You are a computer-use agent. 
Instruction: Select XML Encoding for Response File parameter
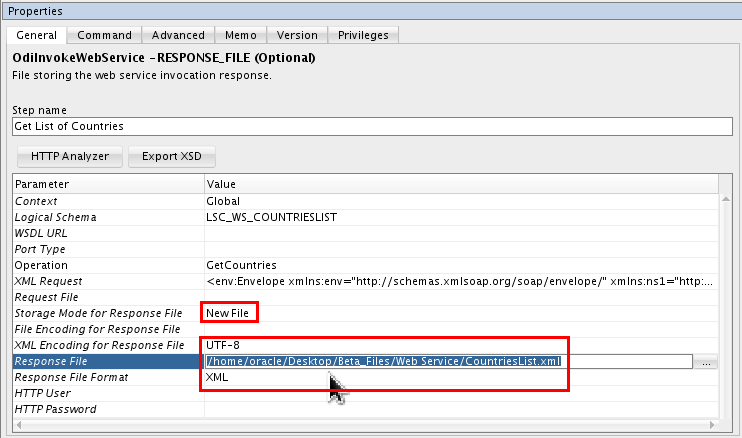[x=108, y=345]
